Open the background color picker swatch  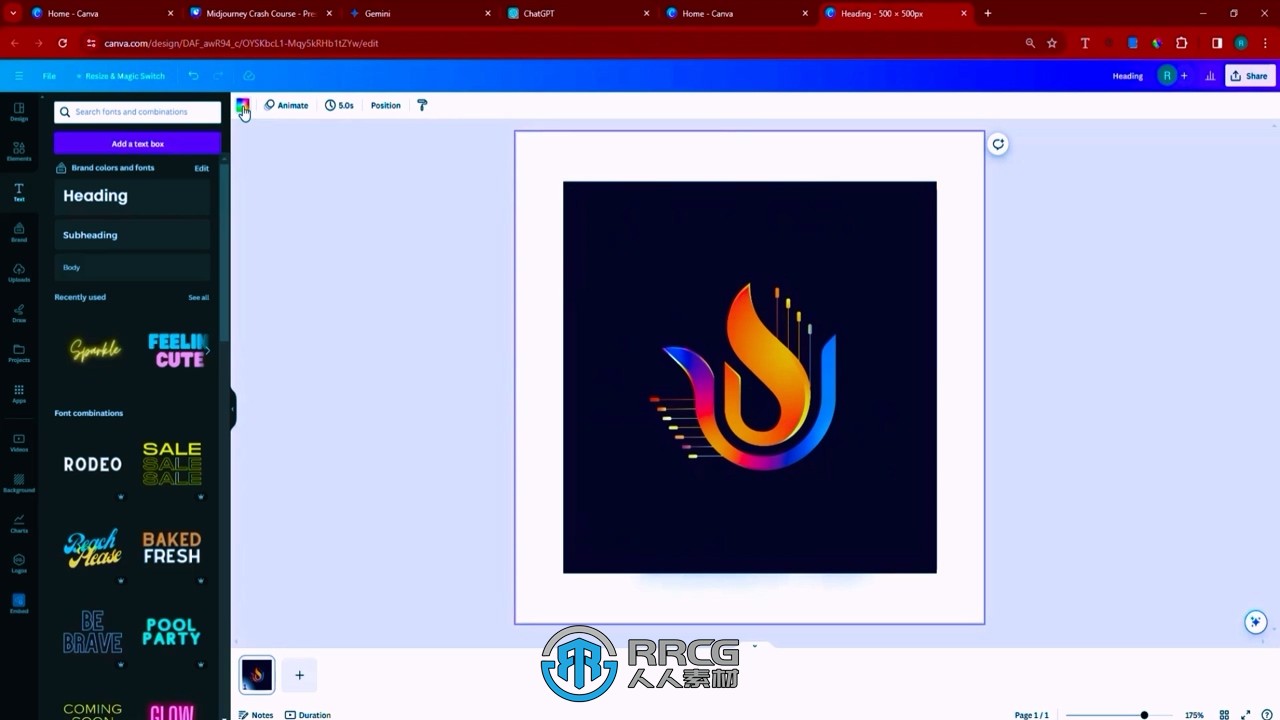[242, 105]
